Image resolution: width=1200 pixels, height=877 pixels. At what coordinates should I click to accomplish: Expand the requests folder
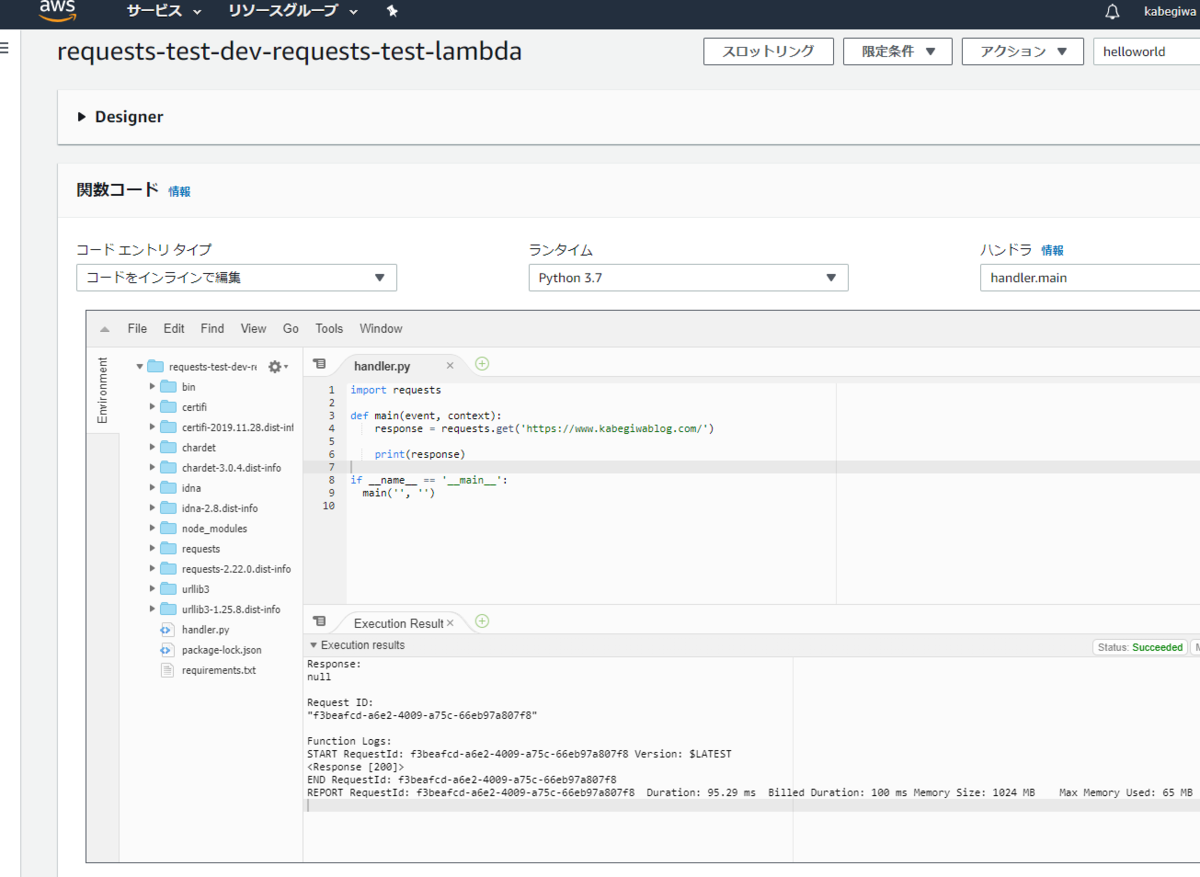[152, 548]
